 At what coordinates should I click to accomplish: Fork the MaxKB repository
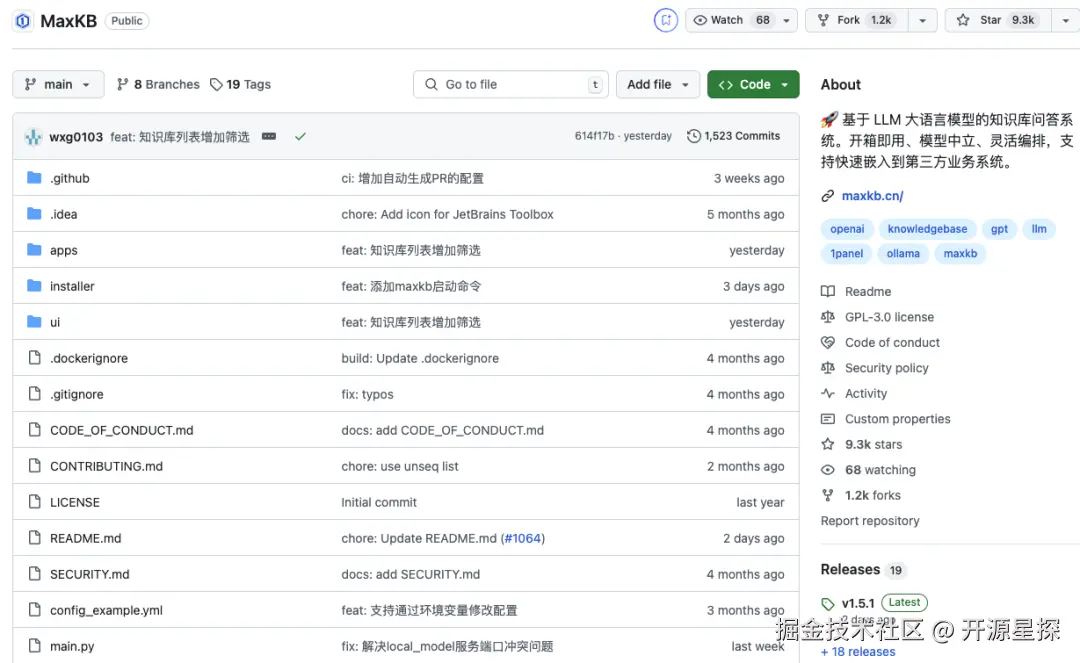[857, 20]
